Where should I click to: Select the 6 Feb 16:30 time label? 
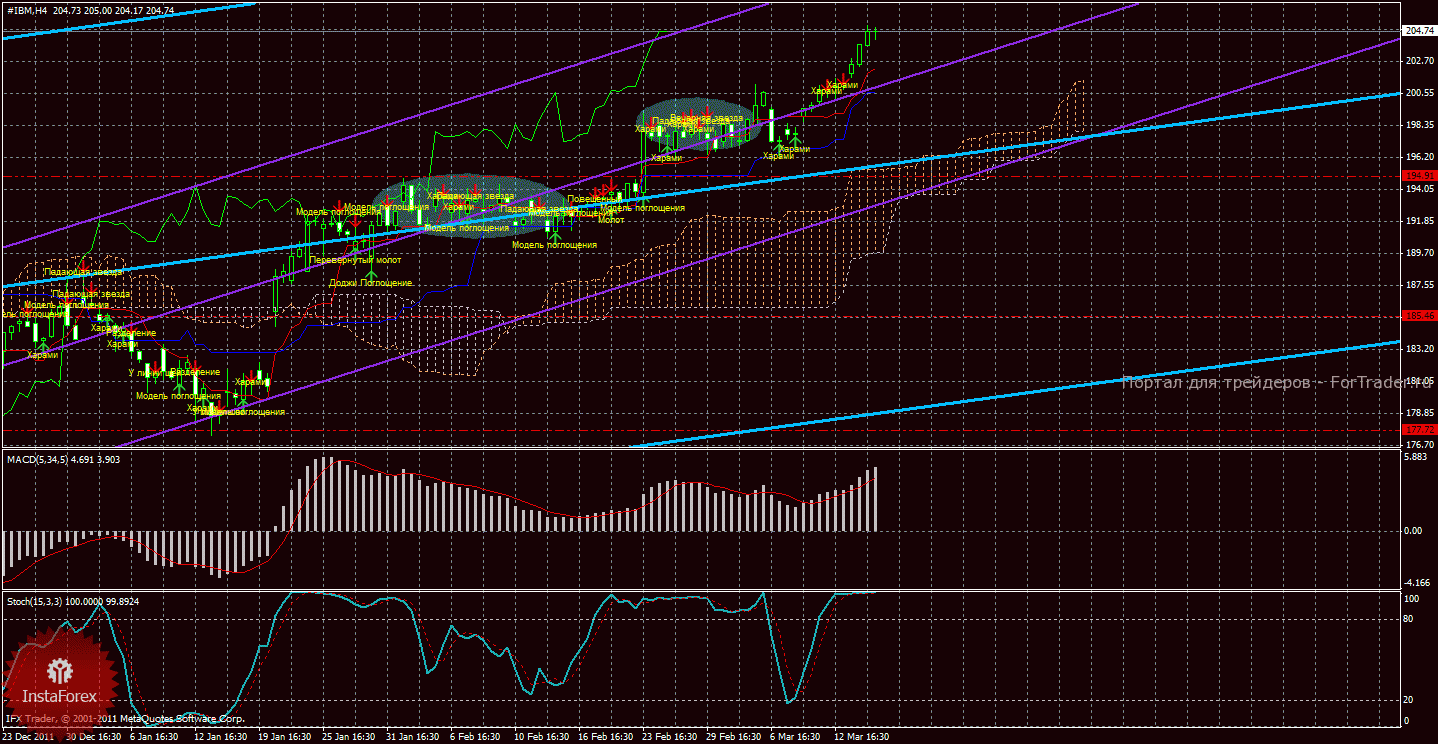(476, 737)
